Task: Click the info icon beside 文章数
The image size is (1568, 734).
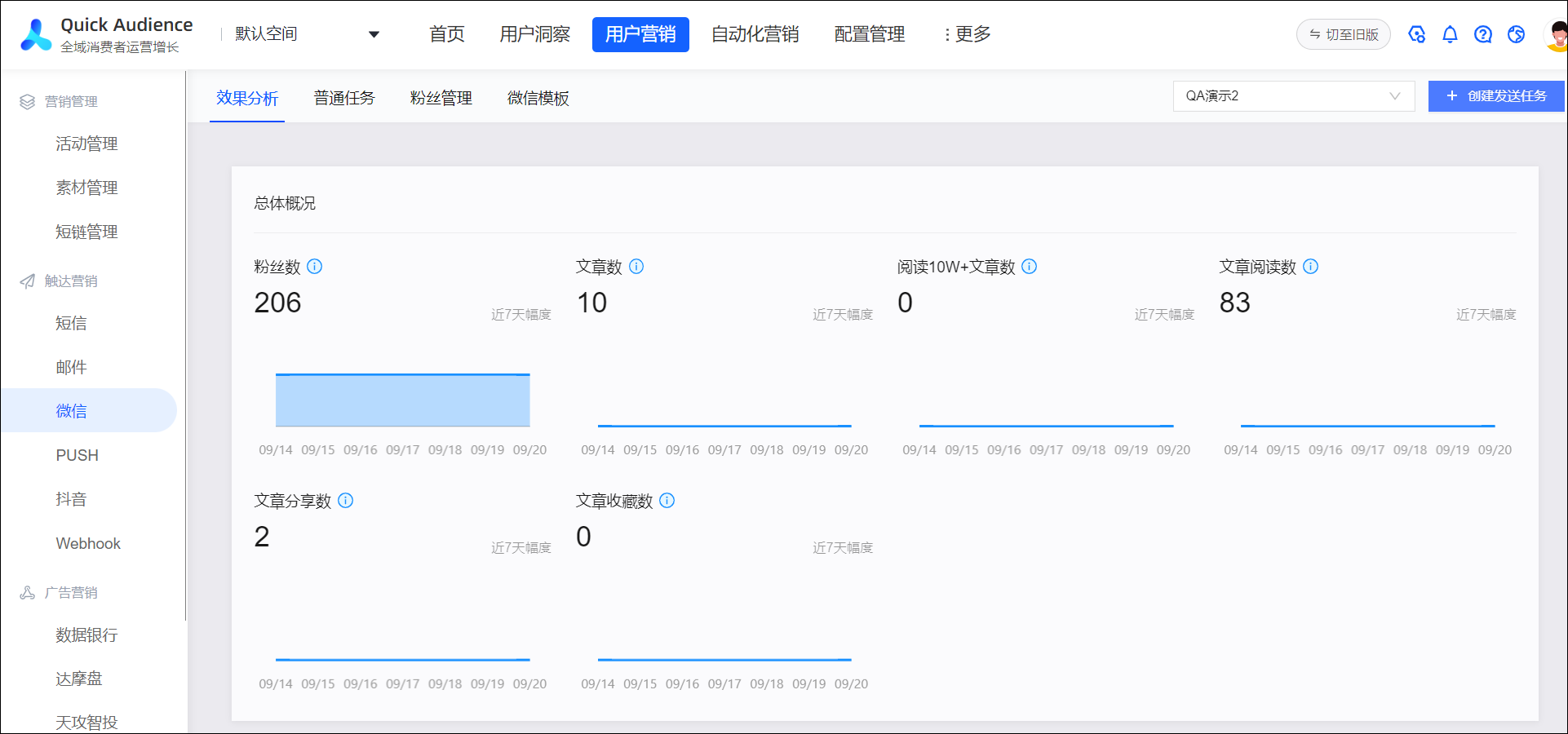Action: pyautogui.click(x=636, y=267)
